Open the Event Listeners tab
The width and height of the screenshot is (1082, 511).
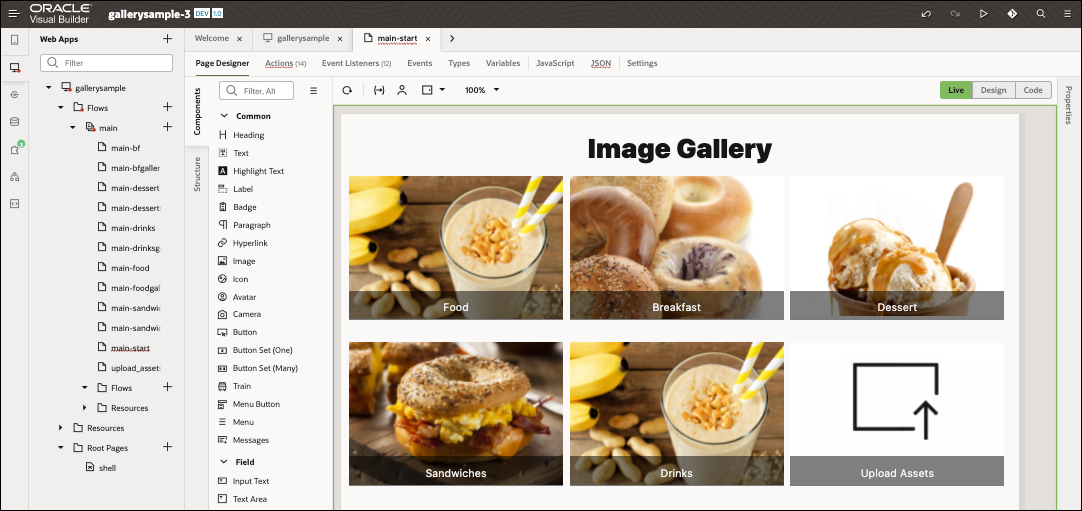[x=356, y=63]
